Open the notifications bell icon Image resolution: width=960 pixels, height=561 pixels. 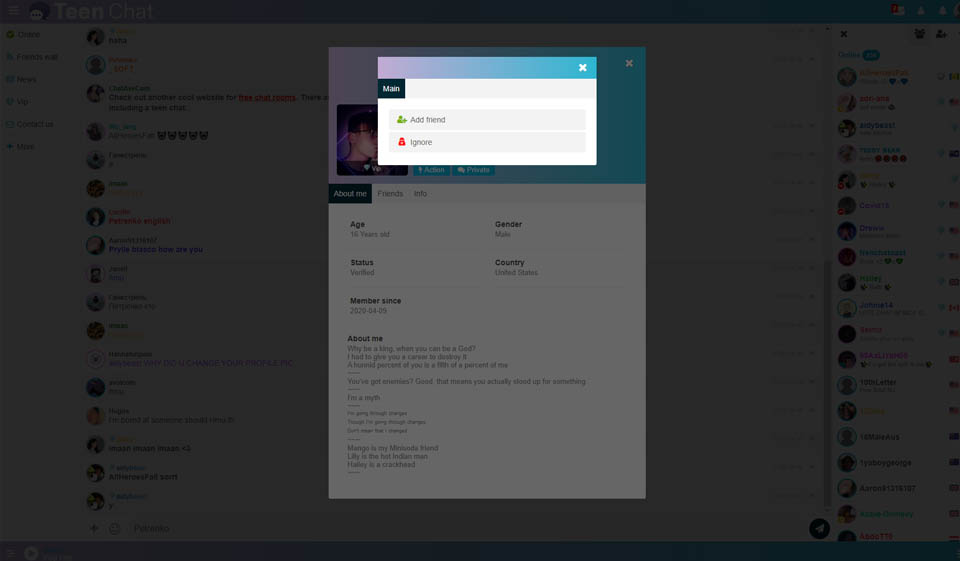click(920, 11)
